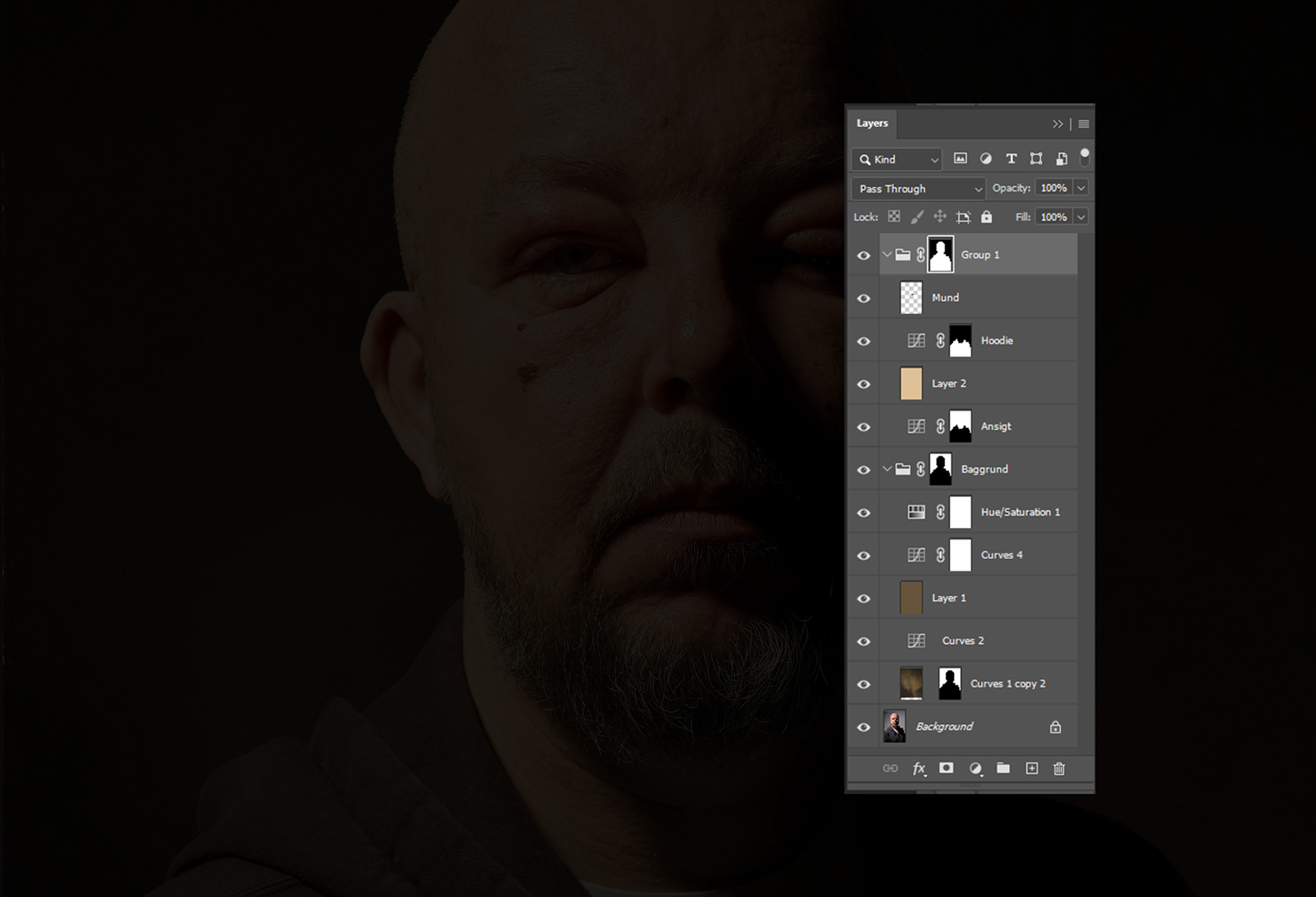The height and width of the screenshot is (897, 1316).
Task: Click Curves 2 adjustment icon
Action: [916, 641]
